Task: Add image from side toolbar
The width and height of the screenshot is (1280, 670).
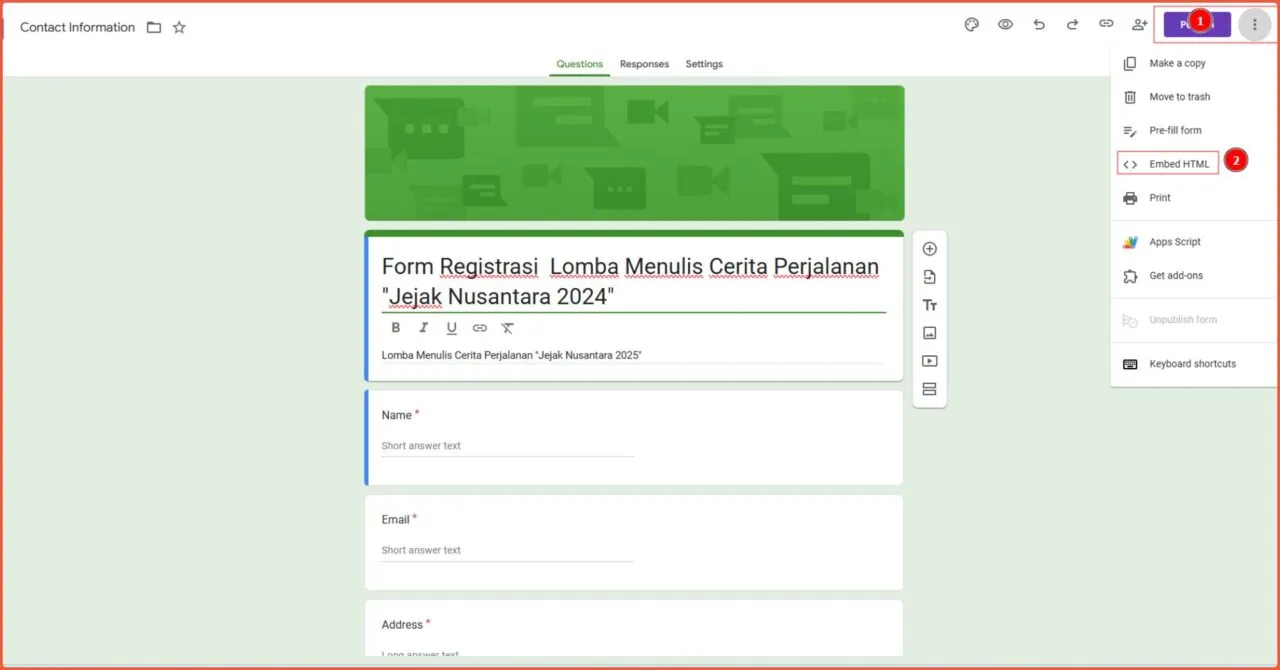Action: click(x=929, y=333)
